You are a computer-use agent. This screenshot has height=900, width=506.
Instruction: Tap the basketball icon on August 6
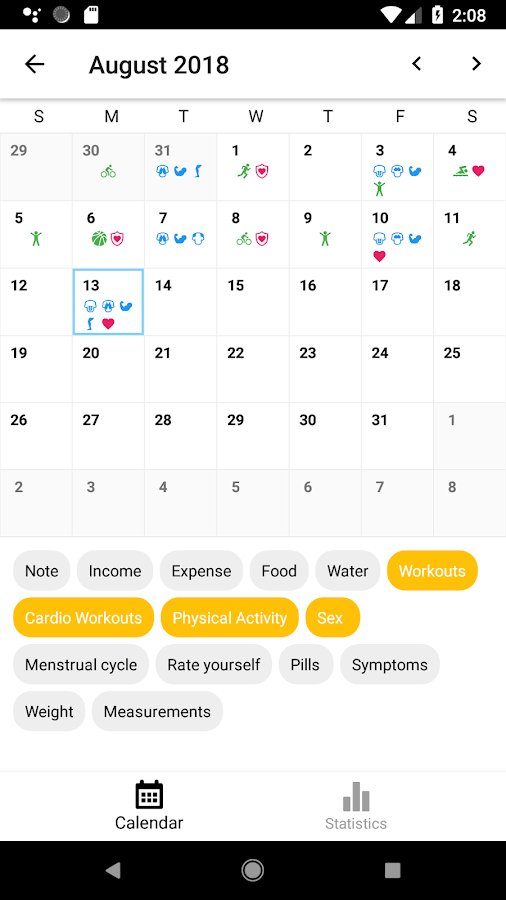(x=99, y=238)
